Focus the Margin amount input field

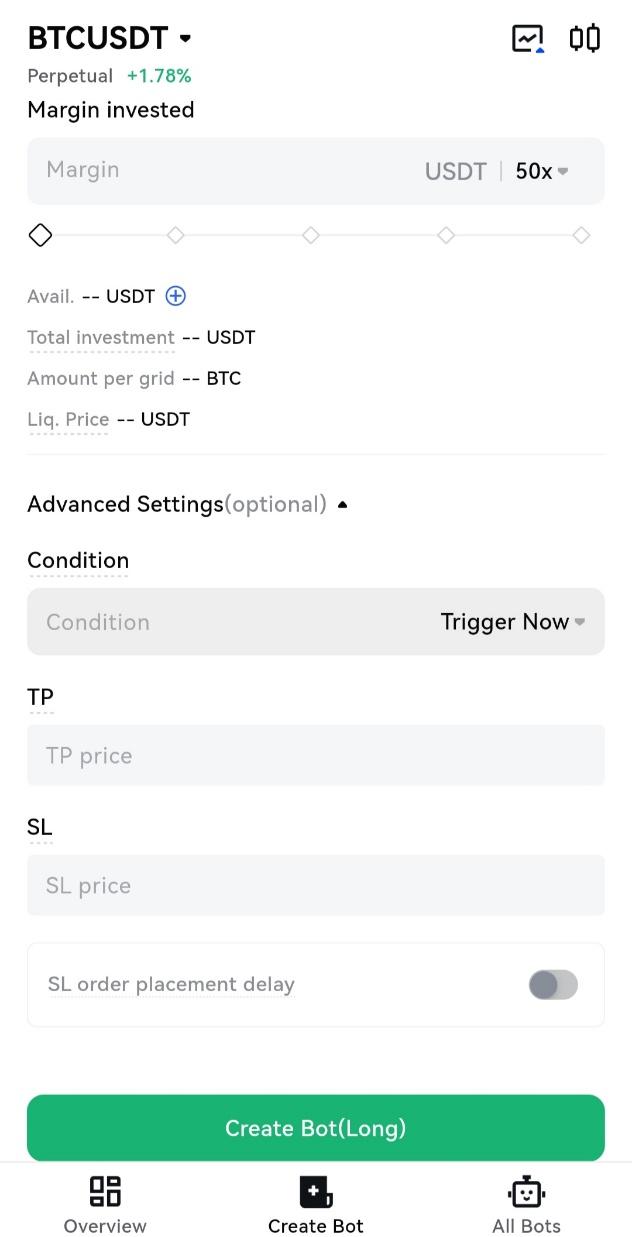pos(220,171)
